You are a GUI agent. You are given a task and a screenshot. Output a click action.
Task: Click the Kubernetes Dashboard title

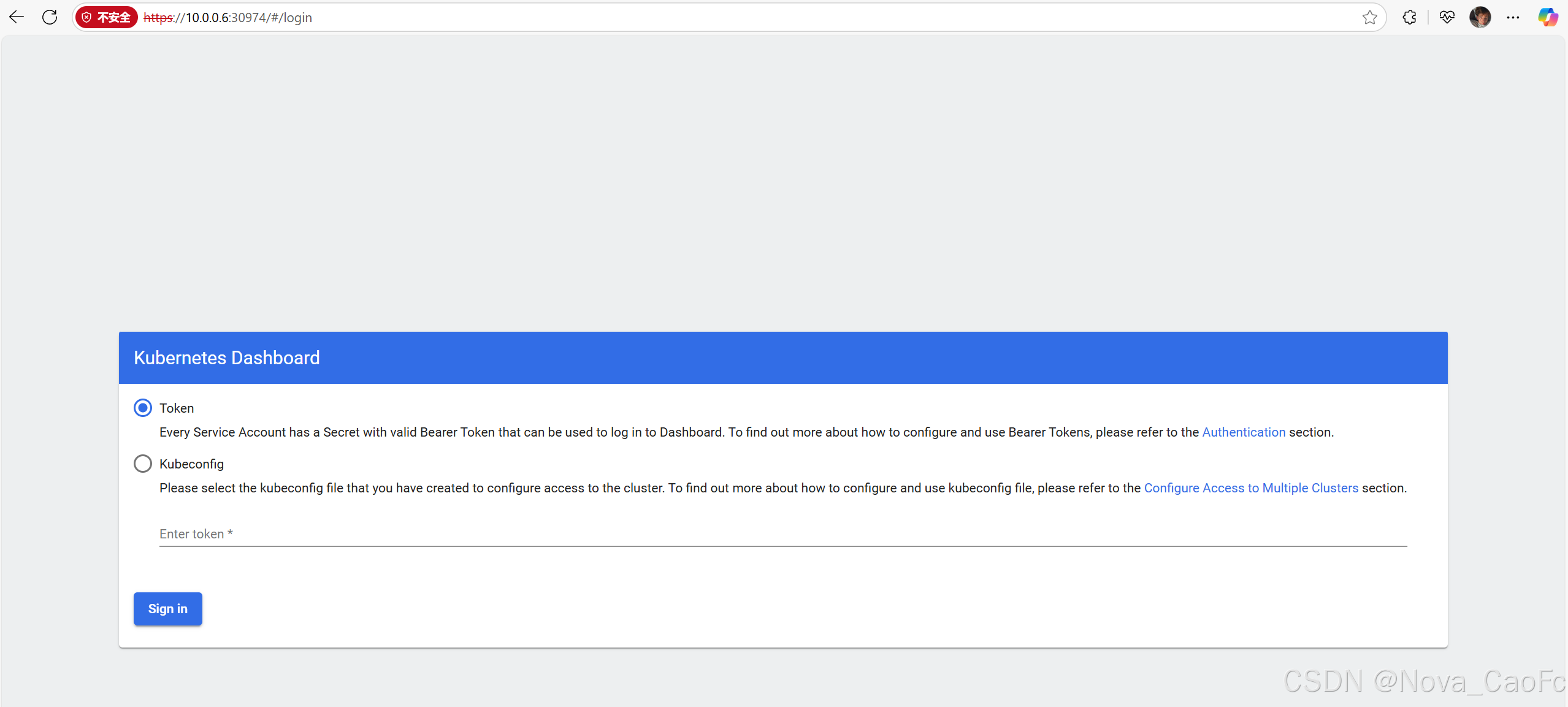tap(227, 357)
